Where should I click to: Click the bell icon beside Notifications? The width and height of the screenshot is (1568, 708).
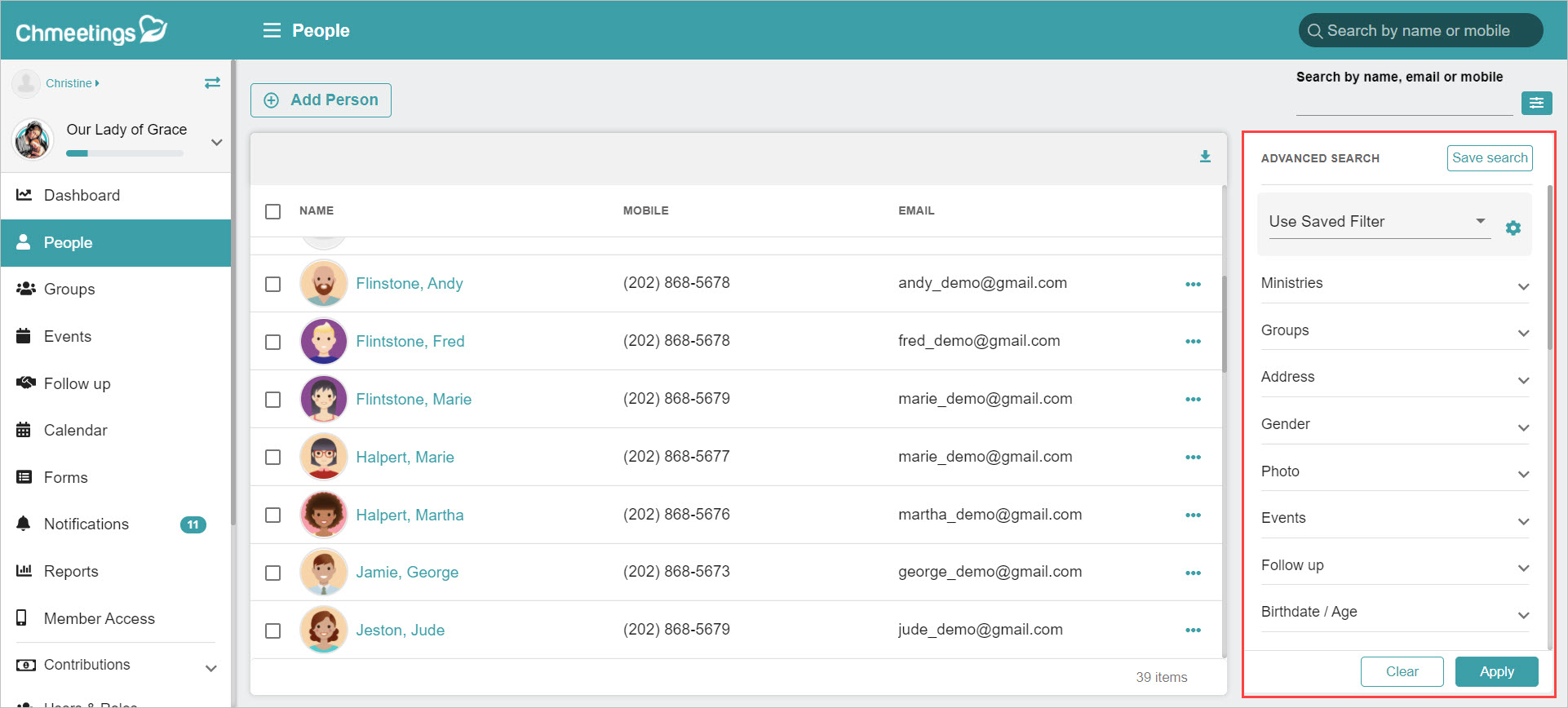pos(24,524)
